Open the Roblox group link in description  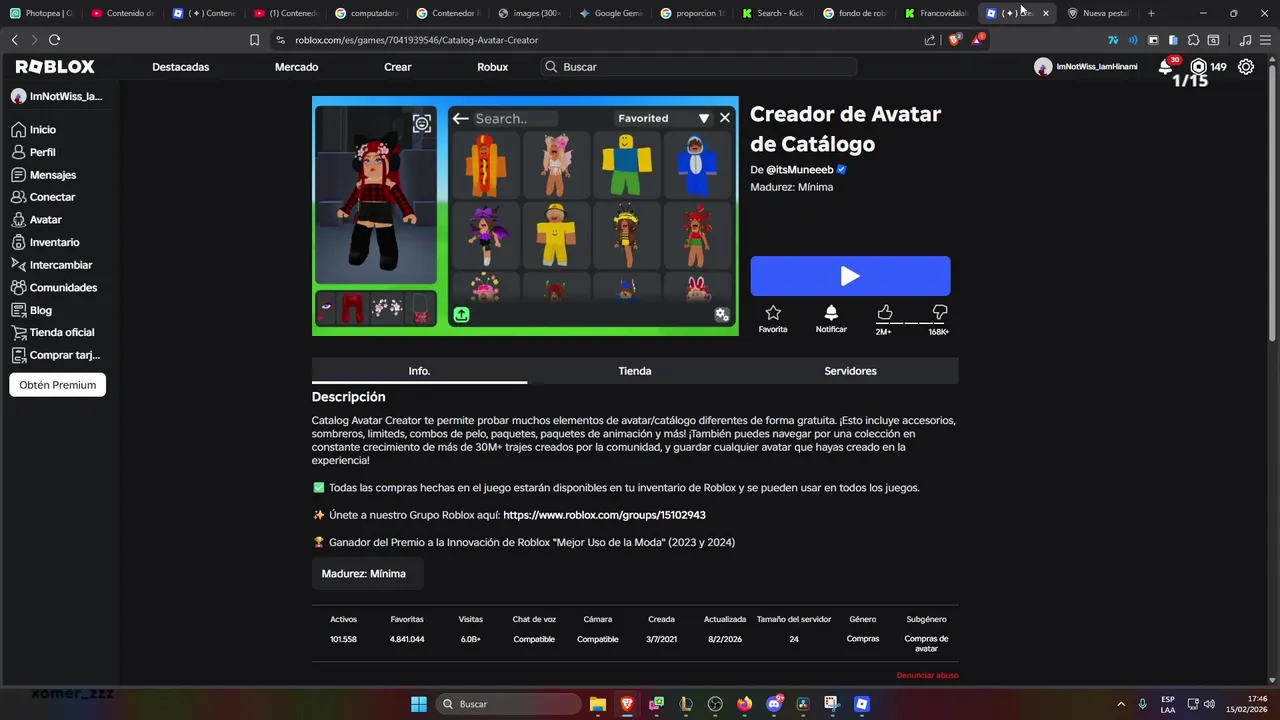pyautogui.click(x=604, y=515)
